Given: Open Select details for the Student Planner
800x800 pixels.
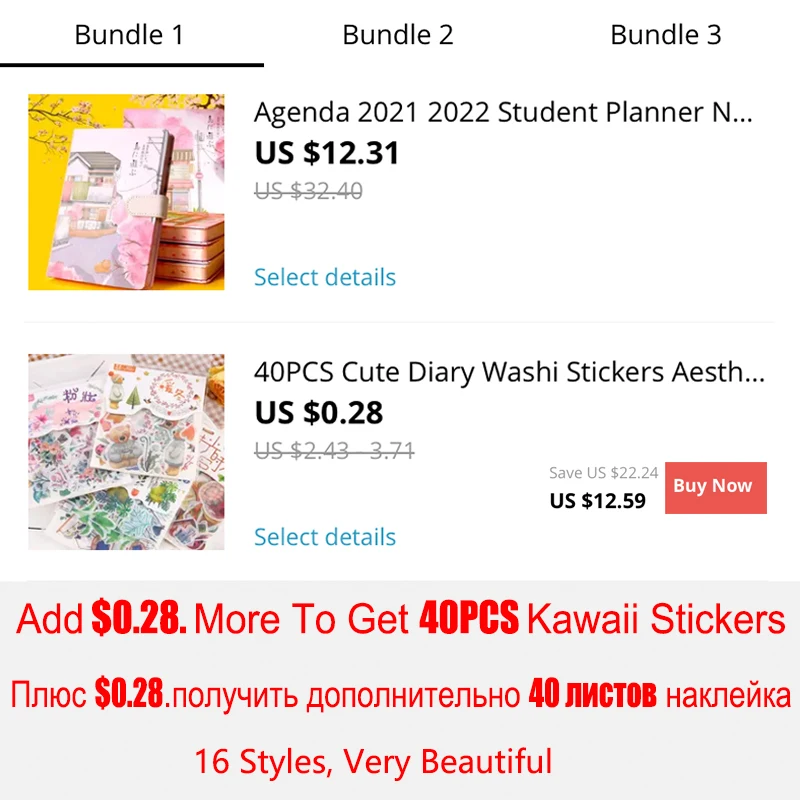Looking at the screenshot, I should [325, 277].
